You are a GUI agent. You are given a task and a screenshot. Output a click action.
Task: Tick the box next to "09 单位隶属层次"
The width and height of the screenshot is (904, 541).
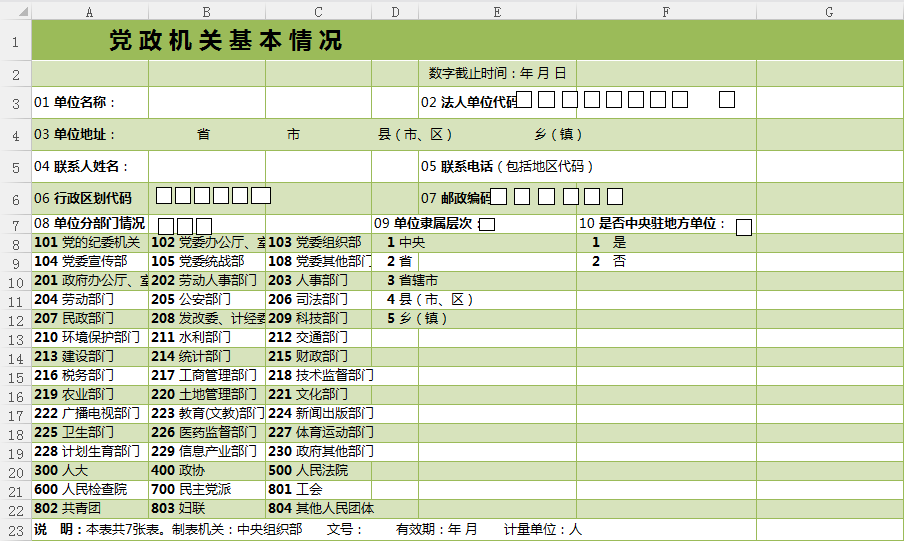(488, 225)
